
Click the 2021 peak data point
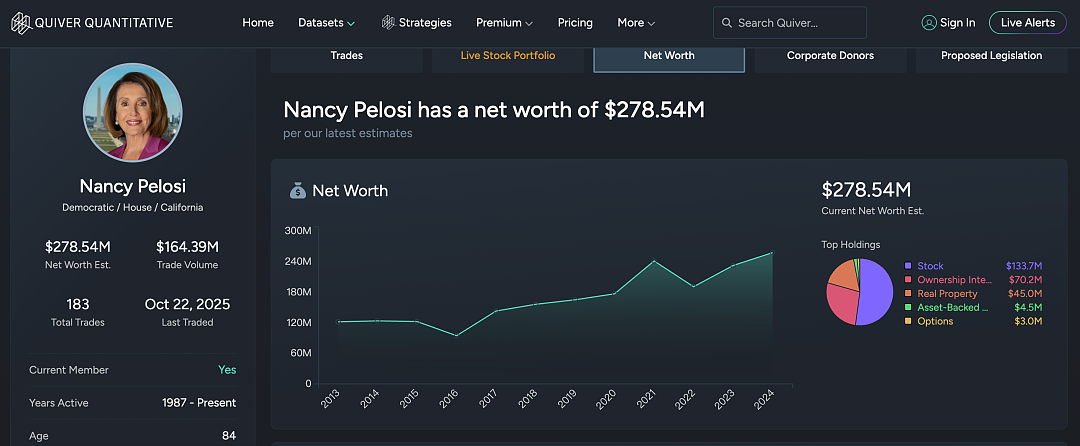(x=653, y=261)
